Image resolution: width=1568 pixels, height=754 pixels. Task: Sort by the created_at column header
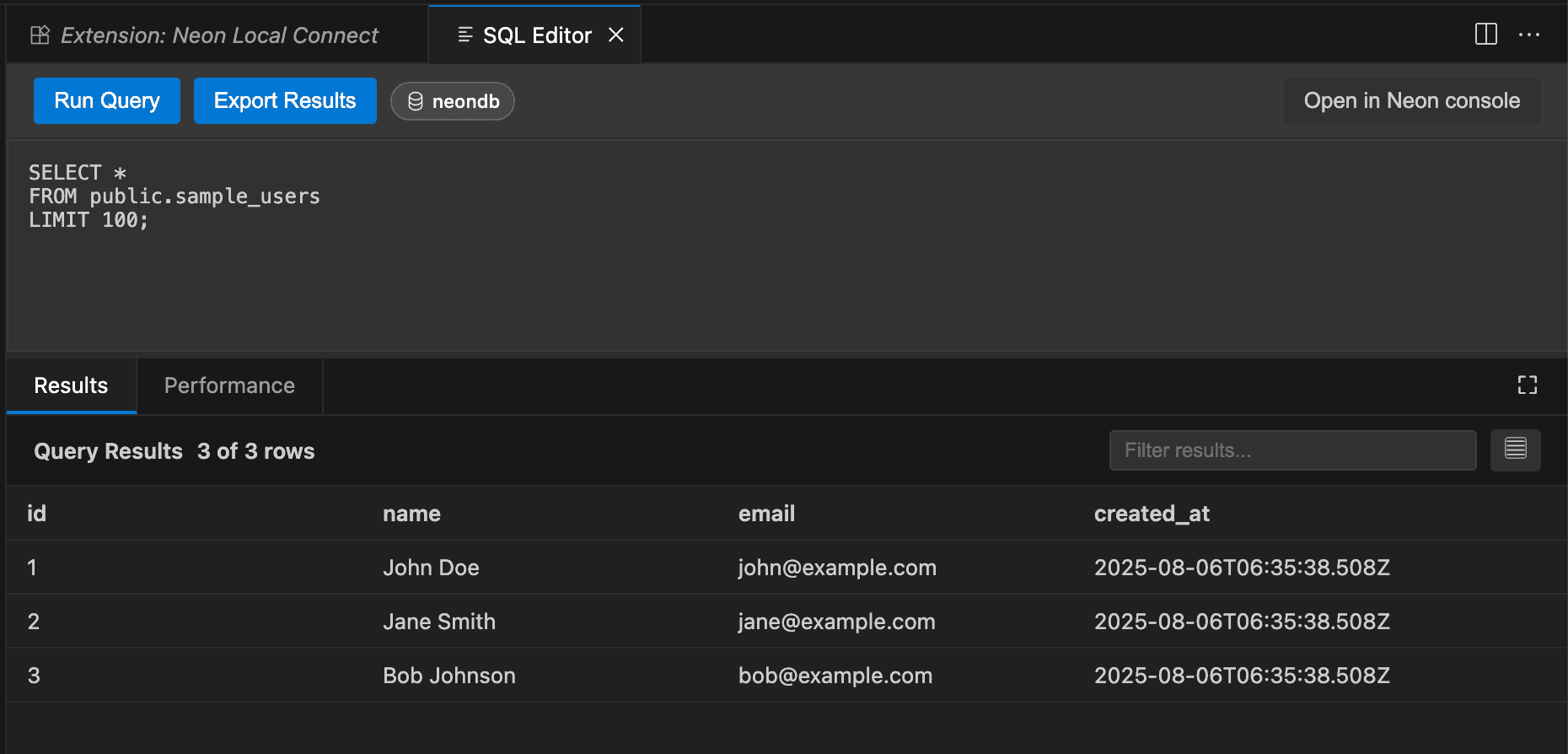1152,514
